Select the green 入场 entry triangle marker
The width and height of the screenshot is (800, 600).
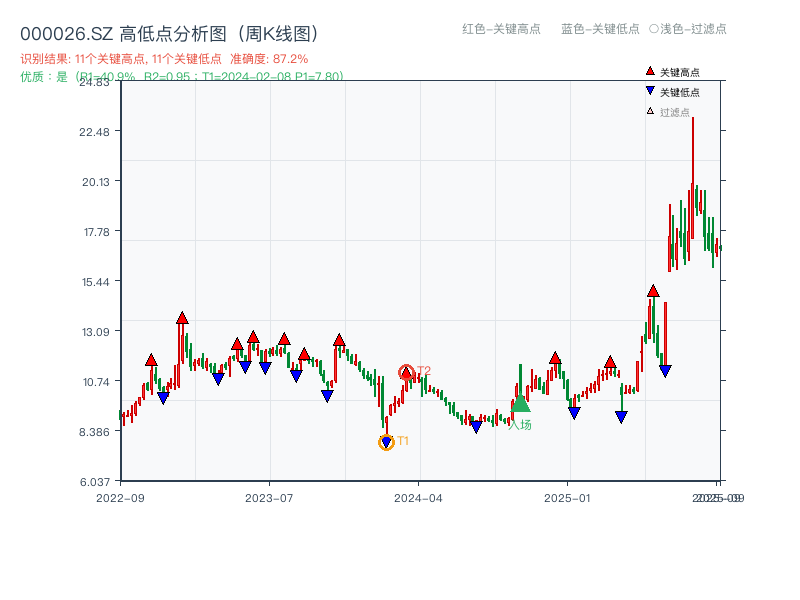click(x=520, y=403)
